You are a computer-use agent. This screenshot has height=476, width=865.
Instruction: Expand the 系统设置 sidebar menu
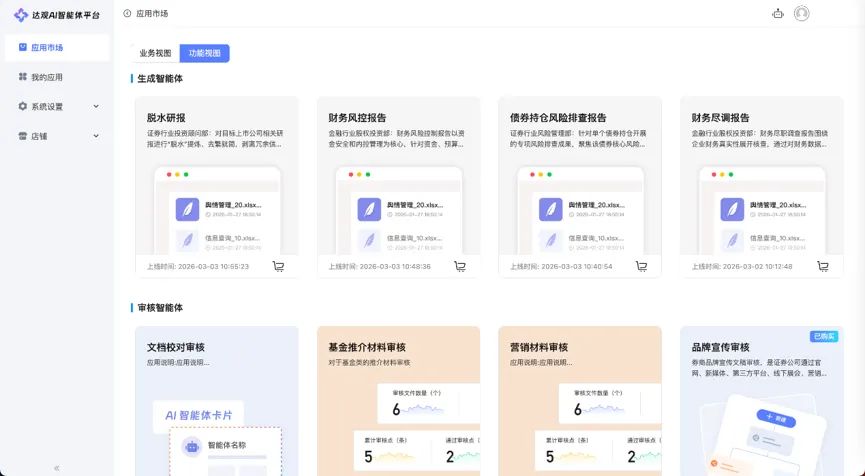click(x=57, y=106)
